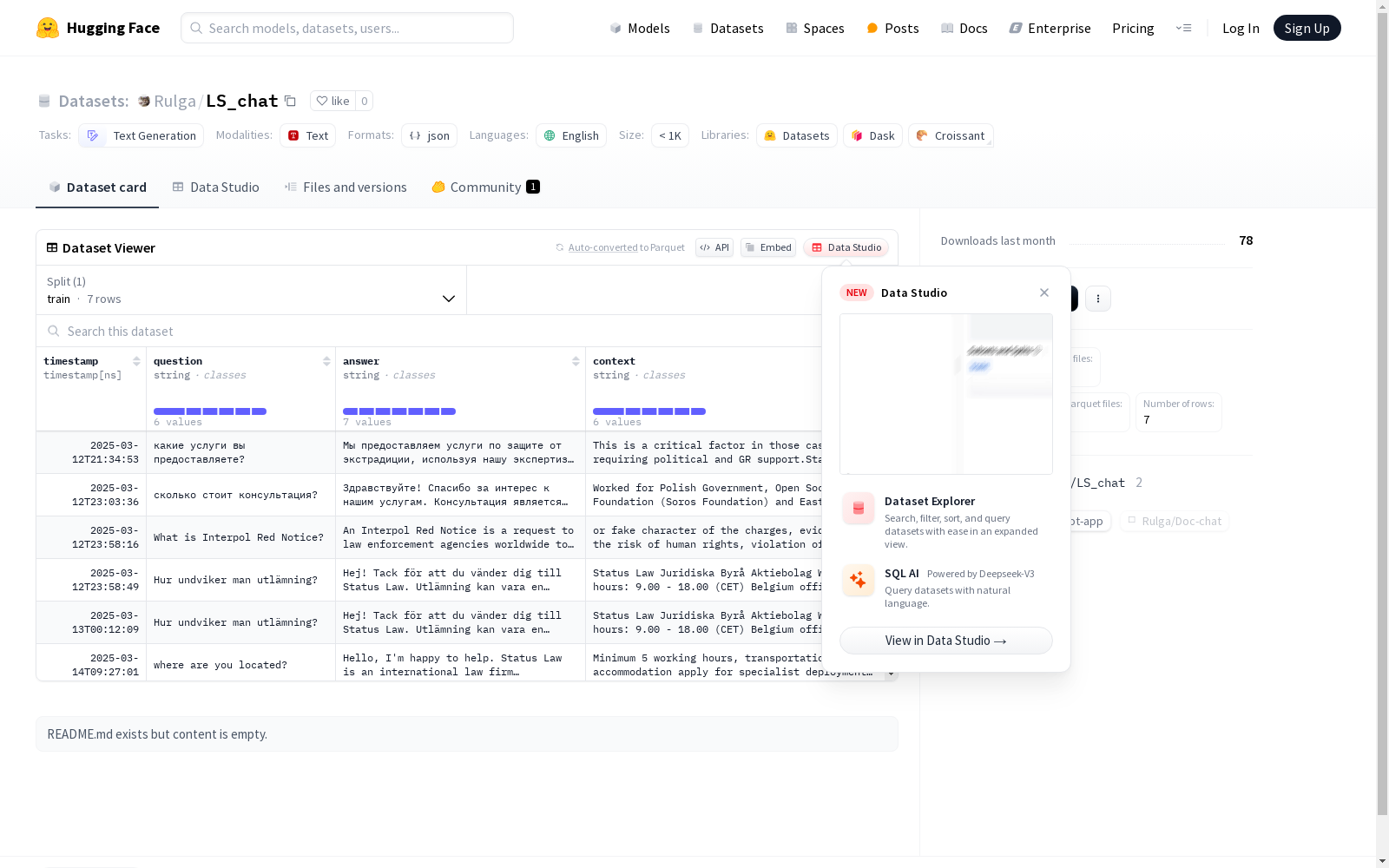Open the API button in viewer
The height and width of the screenshot is (868, 1389).
pos(714,247)
